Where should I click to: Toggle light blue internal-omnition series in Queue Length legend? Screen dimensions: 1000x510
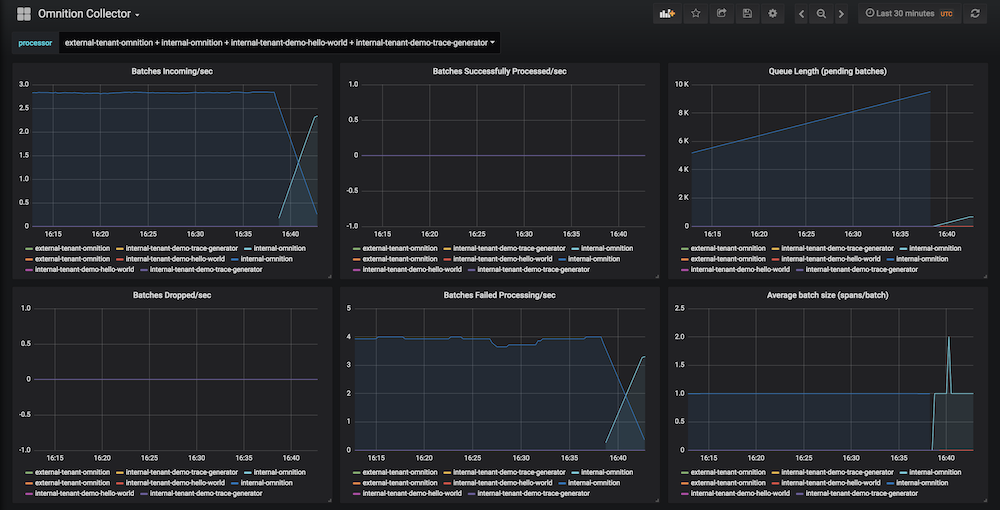(936, 248)
